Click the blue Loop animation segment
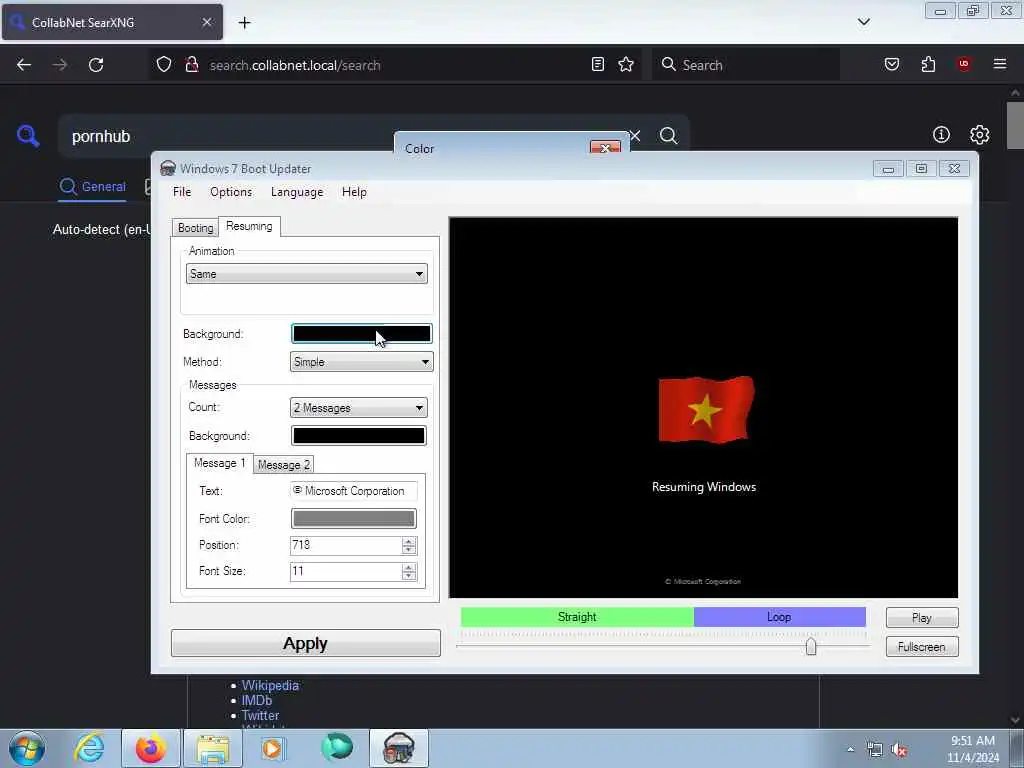This screenshot has width=1024, height=768. tap(779, 617)
